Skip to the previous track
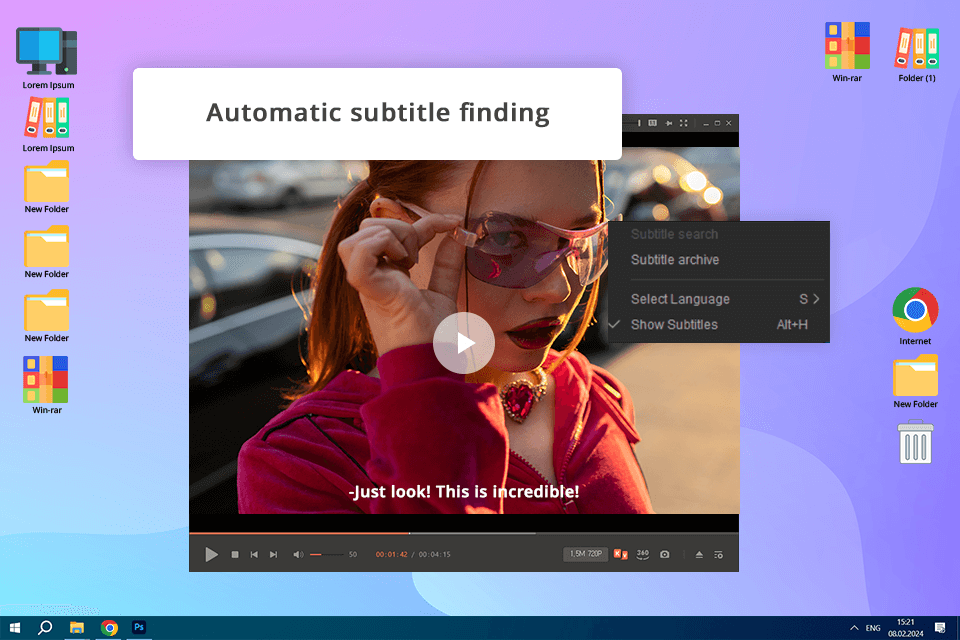 pos(254,554)
